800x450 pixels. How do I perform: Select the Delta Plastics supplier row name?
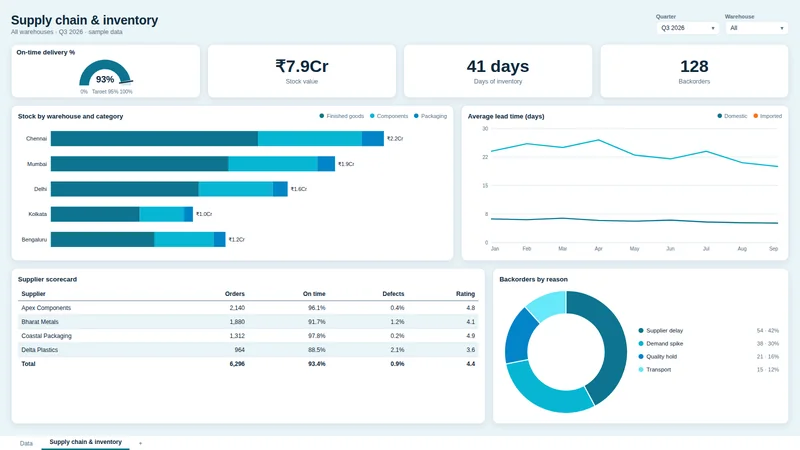click(39, 350)
